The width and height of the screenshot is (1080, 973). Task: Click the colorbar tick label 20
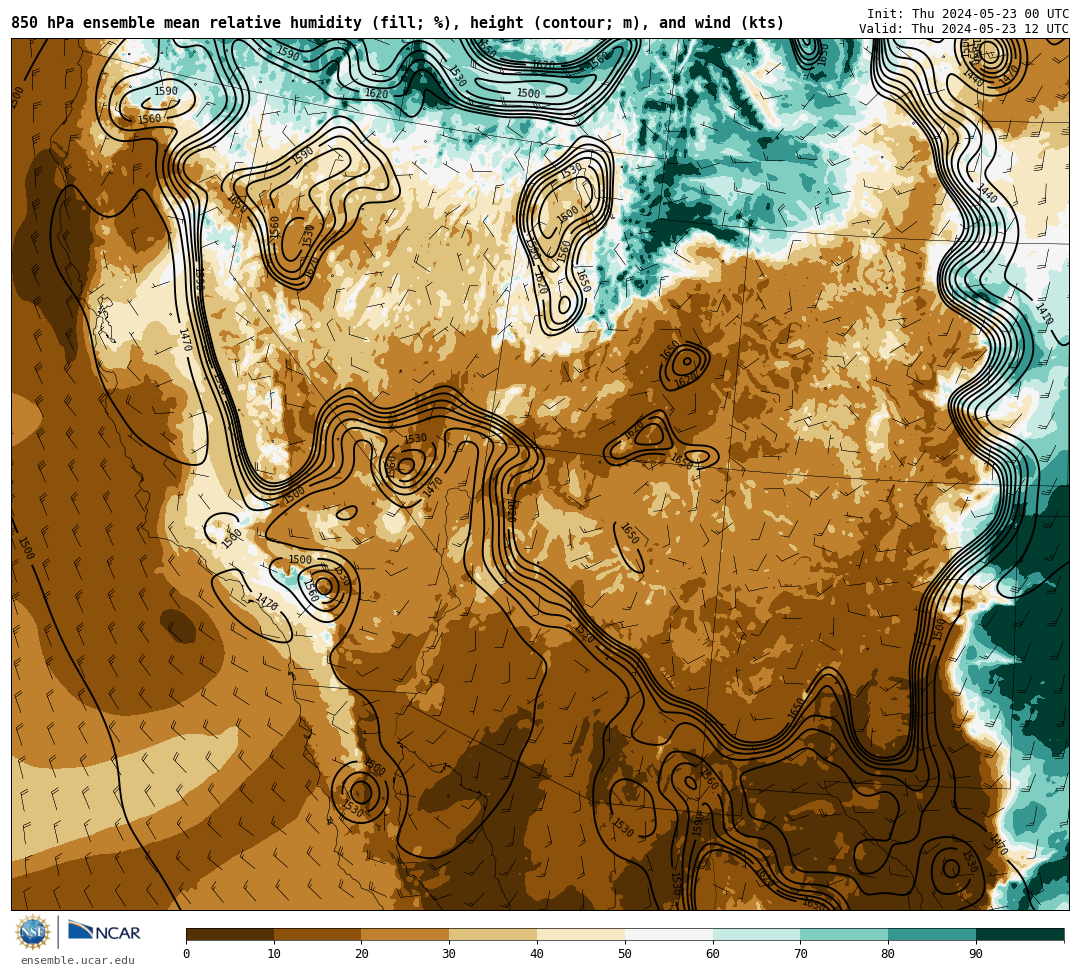362,954
